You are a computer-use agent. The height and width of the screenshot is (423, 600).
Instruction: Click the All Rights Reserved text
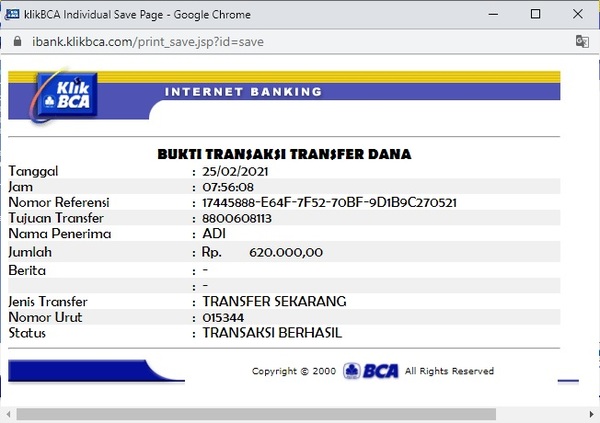[449, 371]
